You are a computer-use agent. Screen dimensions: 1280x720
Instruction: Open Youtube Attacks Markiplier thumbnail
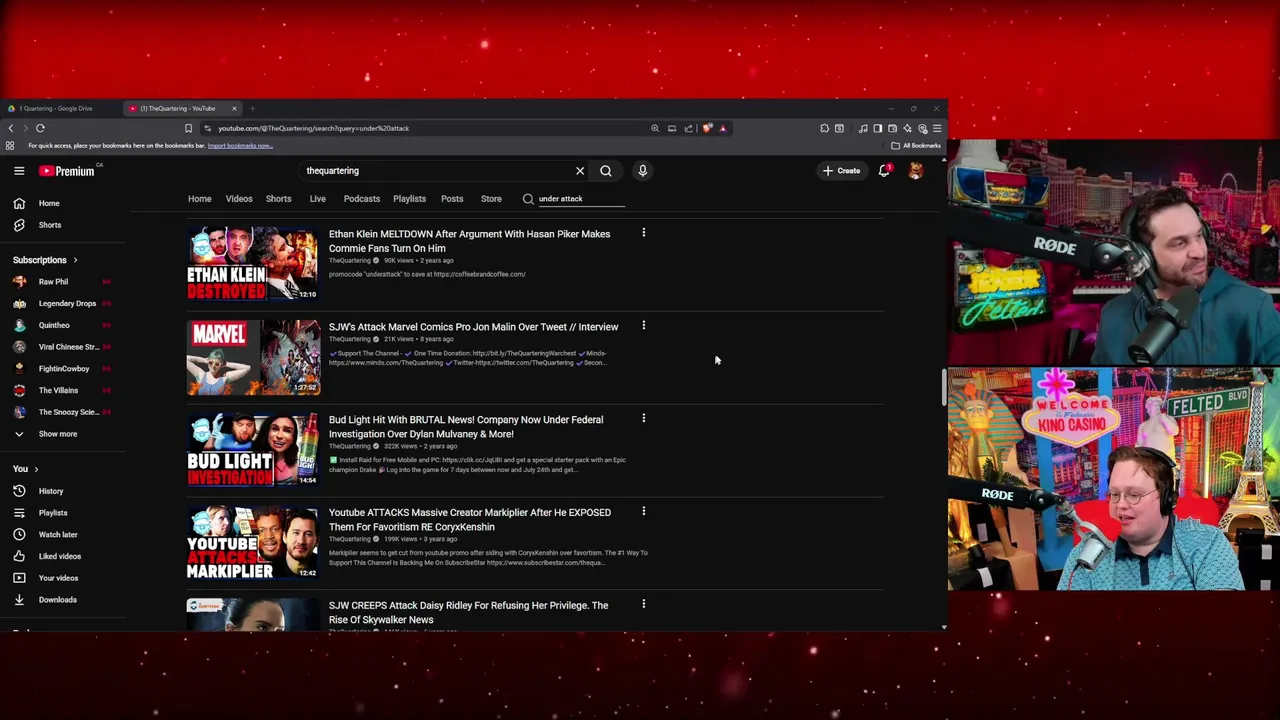[253, 543]
